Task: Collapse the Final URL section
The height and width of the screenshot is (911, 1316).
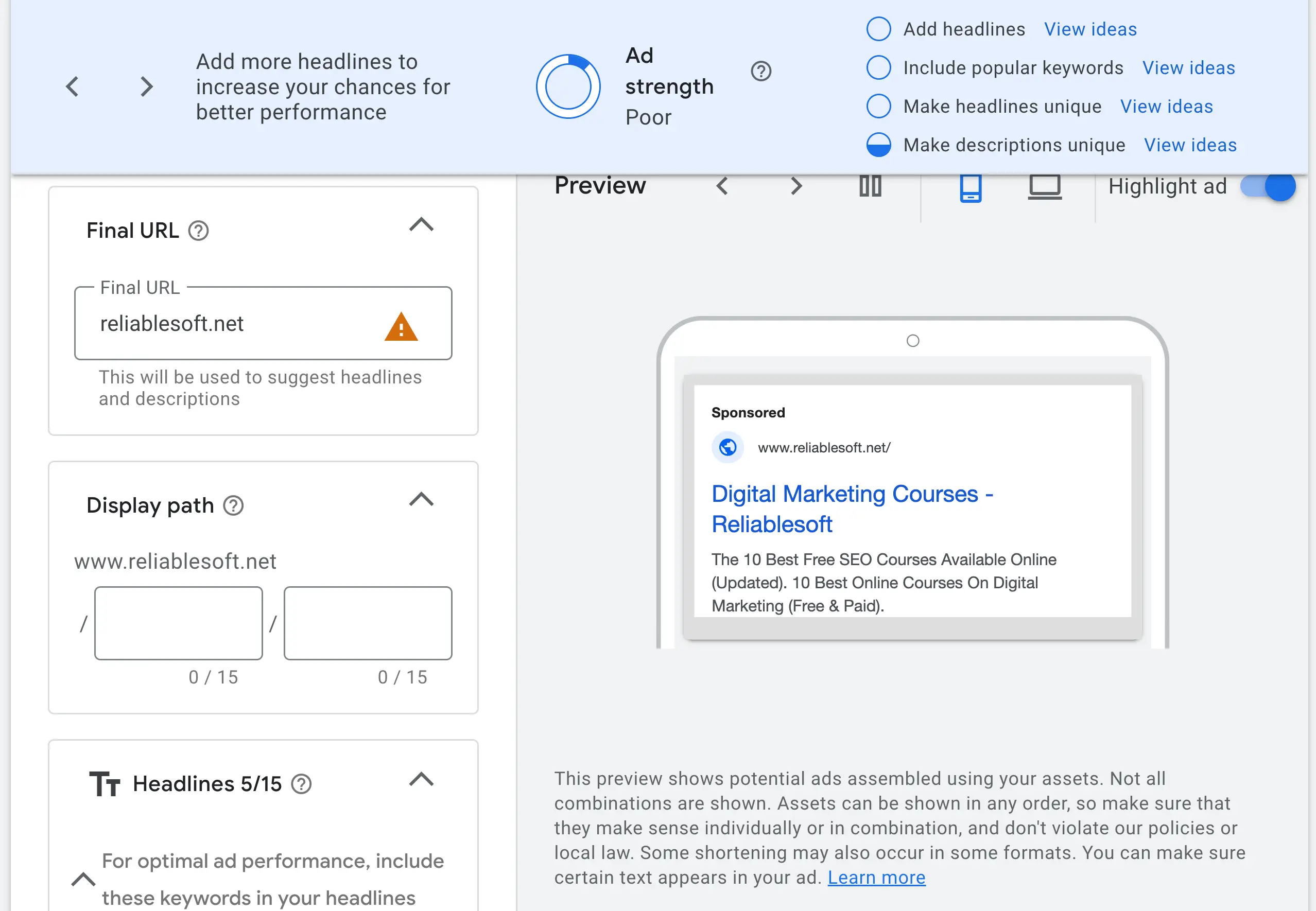Action: click(x=421, y=224)
